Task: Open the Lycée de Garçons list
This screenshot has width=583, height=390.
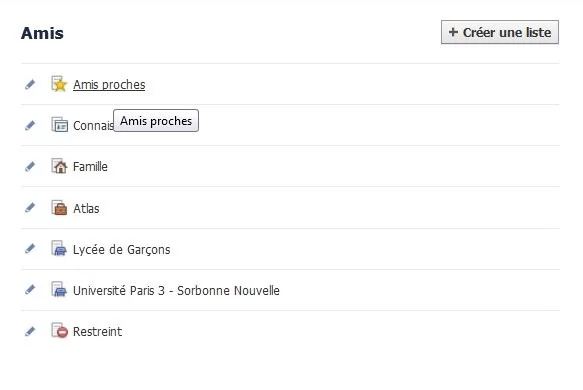Action: 122,249
